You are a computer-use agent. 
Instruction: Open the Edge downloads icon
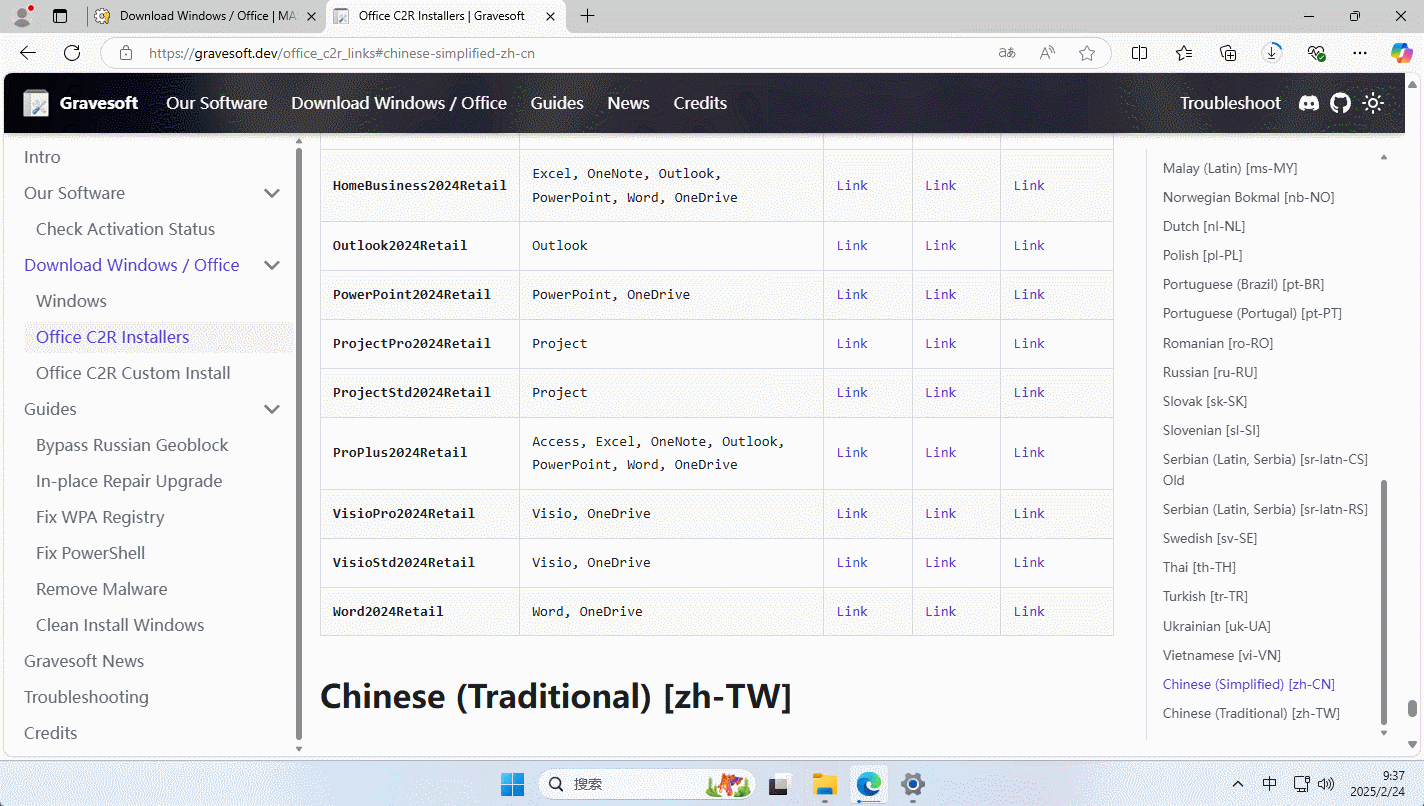click(x=1271, y=53)
